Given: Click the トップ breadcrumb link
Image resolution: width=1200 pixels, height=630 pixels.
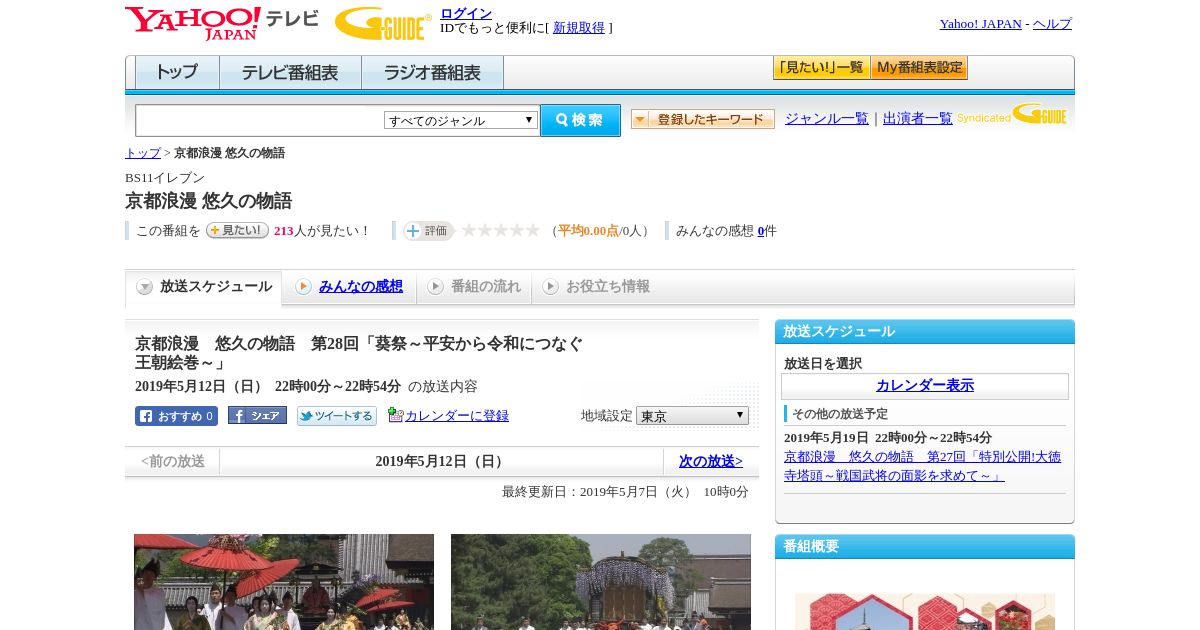Looking at the screenshot, I should [x=143, y=153].
